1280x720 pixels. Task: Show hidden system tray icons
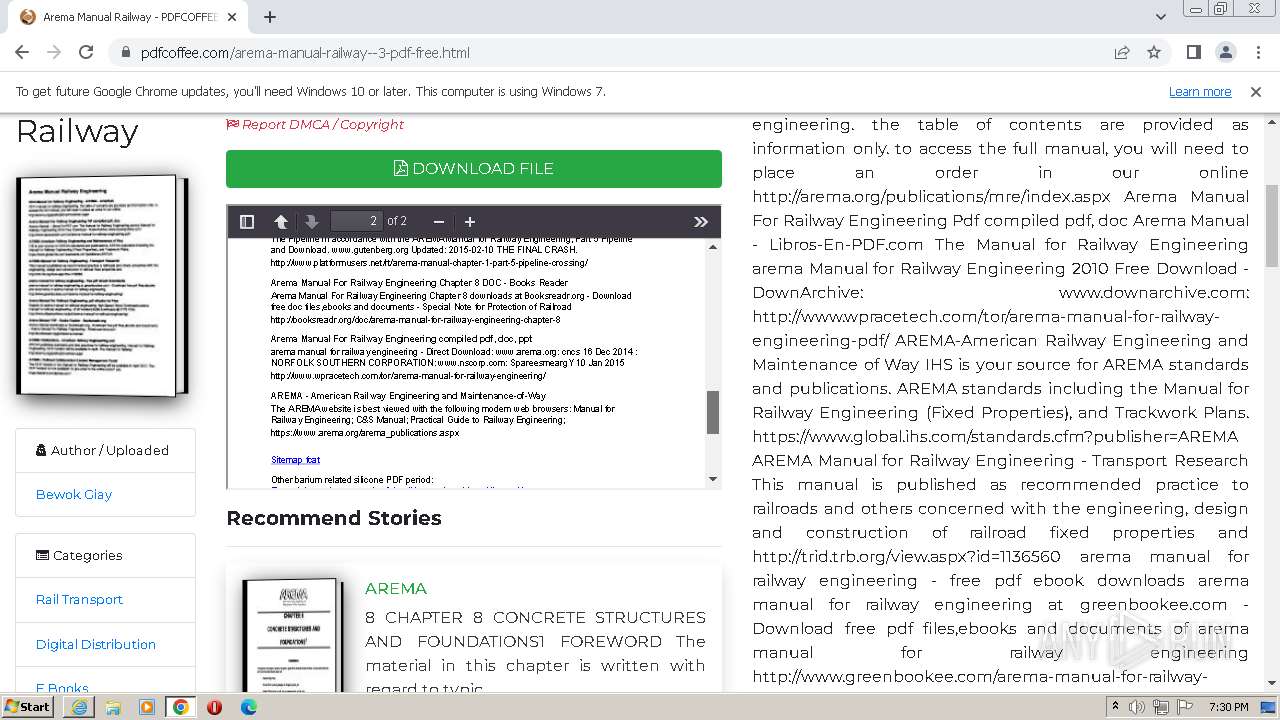(x=1116, y=707)
